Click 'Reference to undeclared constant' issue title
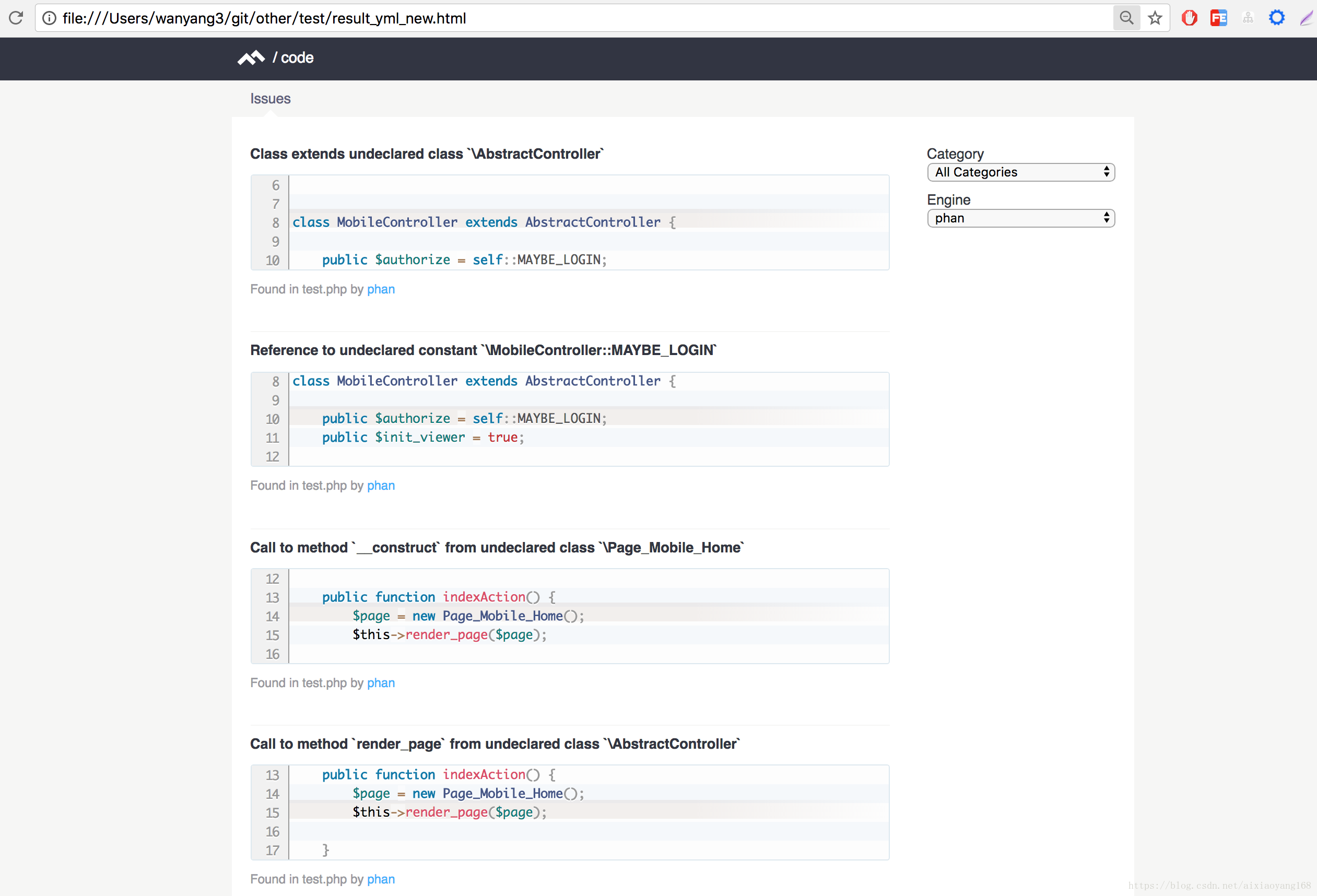Viewport: 1317px width, 896px height. tap(484, 350)
